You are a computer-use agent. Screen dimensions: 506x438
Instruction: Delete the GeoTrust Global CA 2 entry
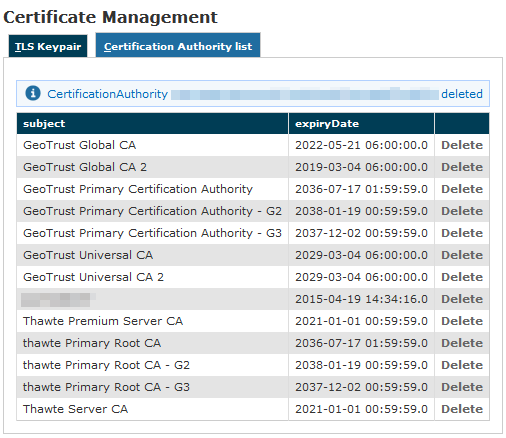click(462, 167)
